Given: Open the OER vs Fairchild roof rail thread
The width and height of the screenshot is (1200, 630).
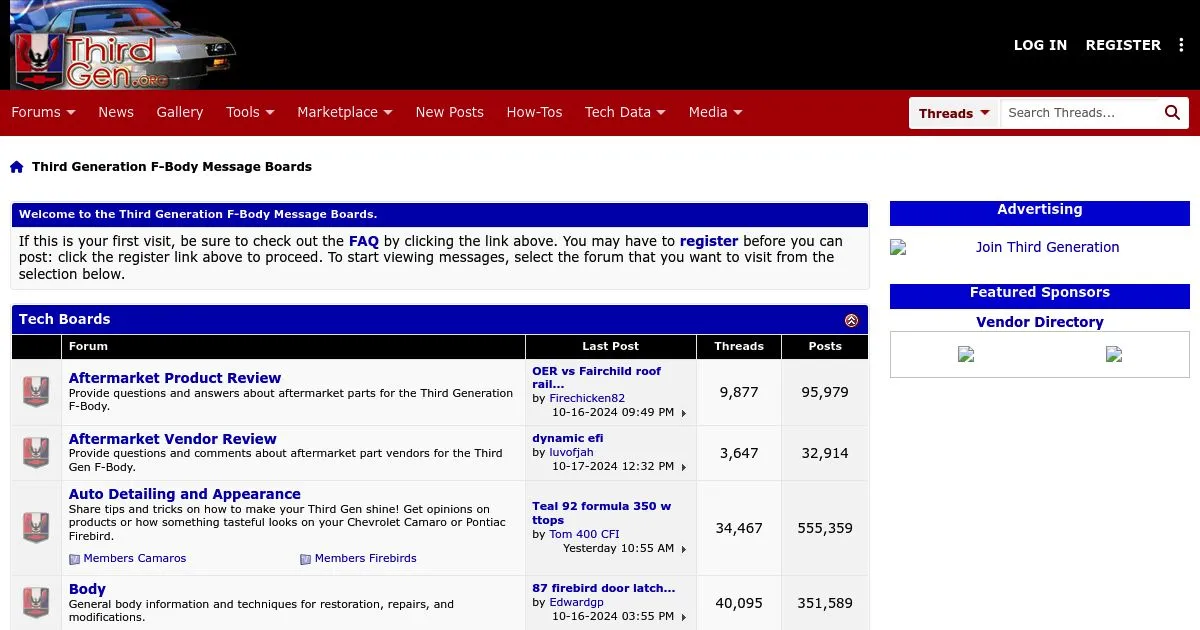Looking at the screenshot, I should (596, 377).
